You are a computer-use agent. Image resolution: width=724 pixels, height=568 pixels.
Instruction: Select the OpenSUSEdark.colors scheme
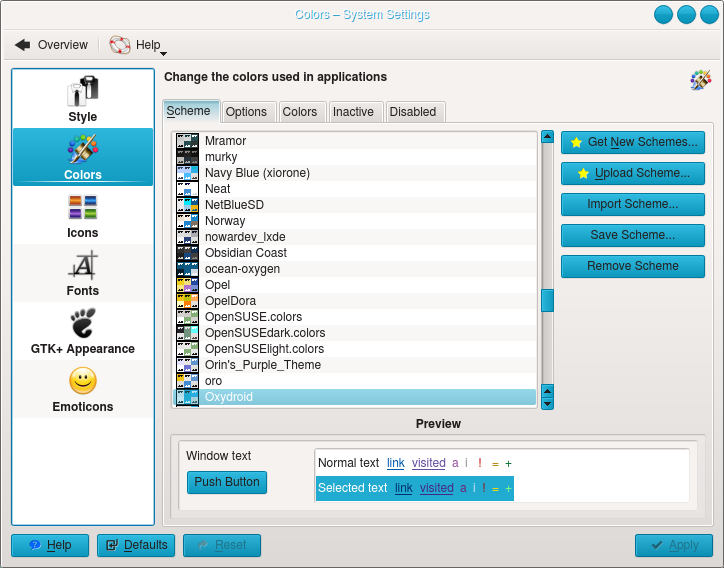355,333
